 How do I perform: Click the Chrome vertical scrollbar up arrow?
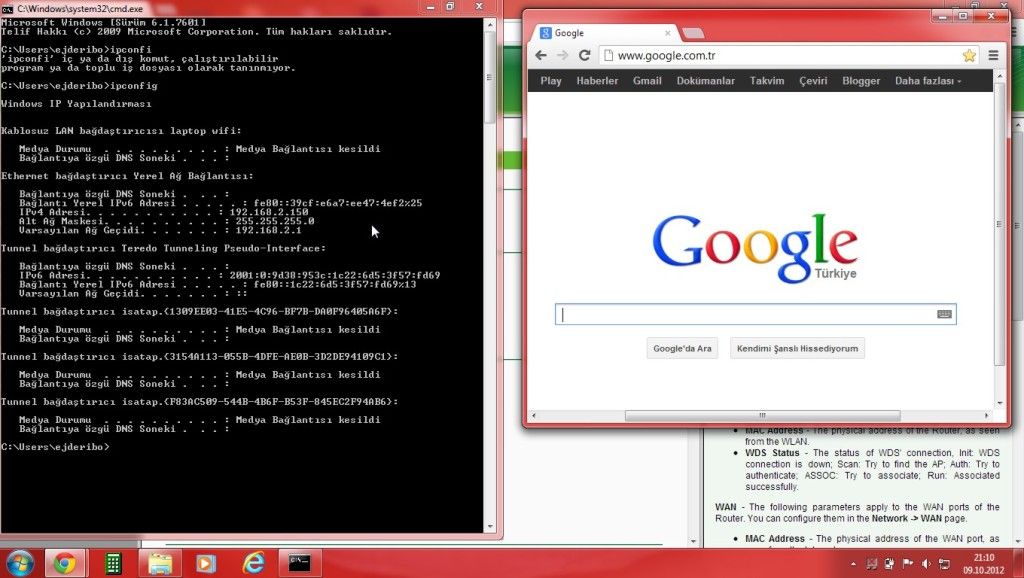pyautogui.click(x=1000, y=76)
